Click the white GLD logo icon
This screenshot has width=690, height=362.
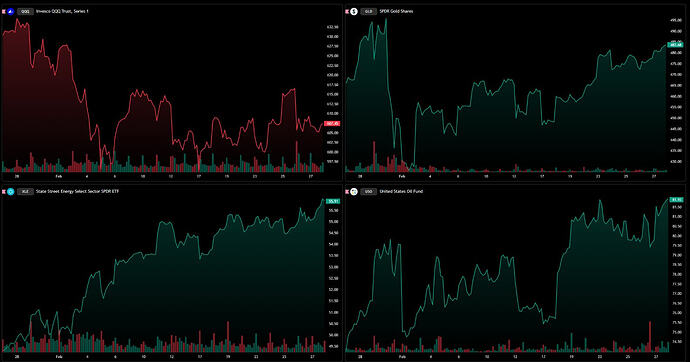[354, 11]
